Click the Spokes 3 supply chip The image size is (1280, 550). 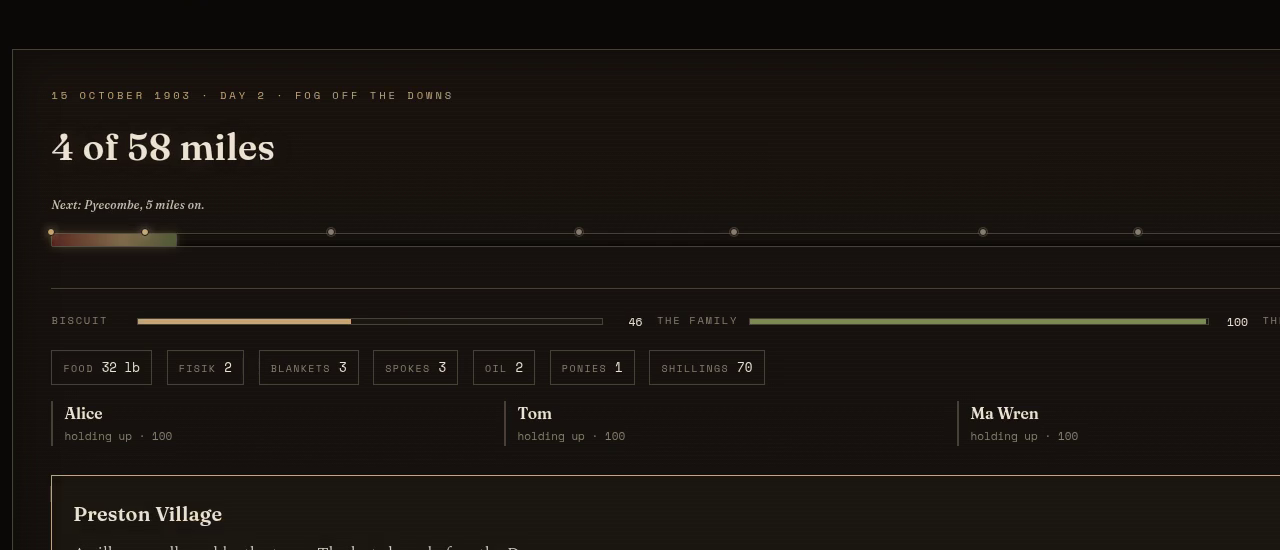pyautogui.click(x=416, y=368)
